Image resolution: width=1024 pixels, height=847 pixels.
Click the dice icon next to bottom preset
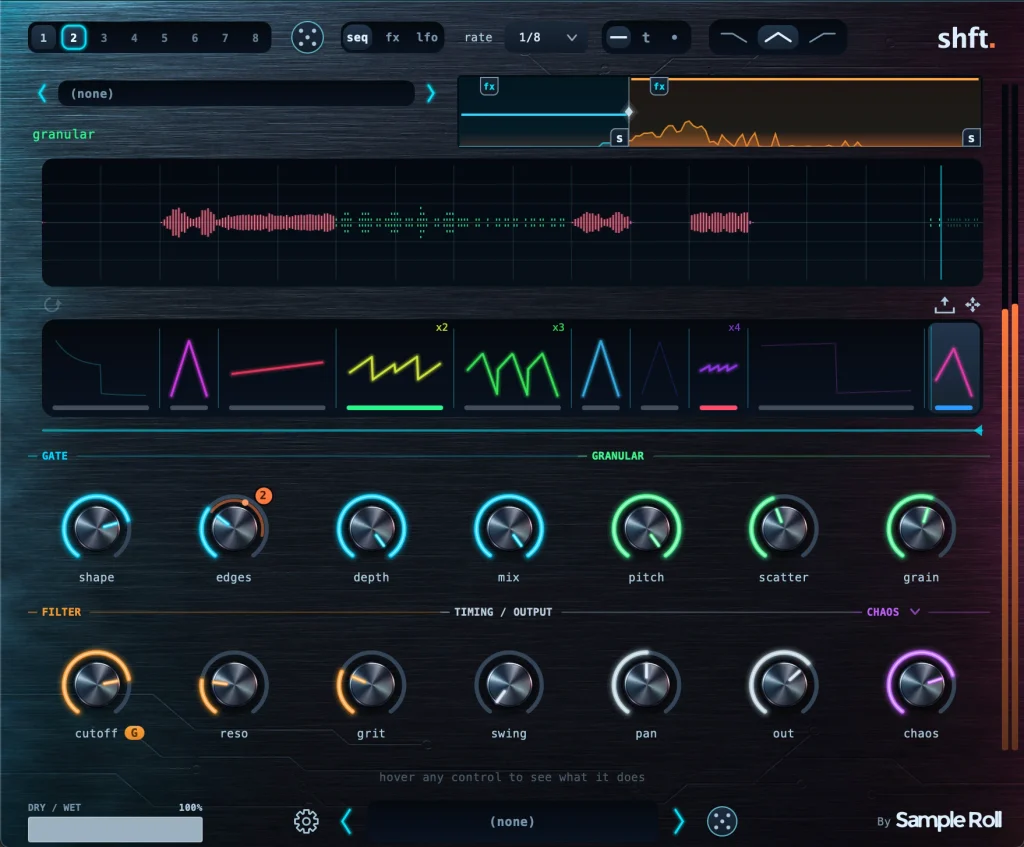coord(722,821)
